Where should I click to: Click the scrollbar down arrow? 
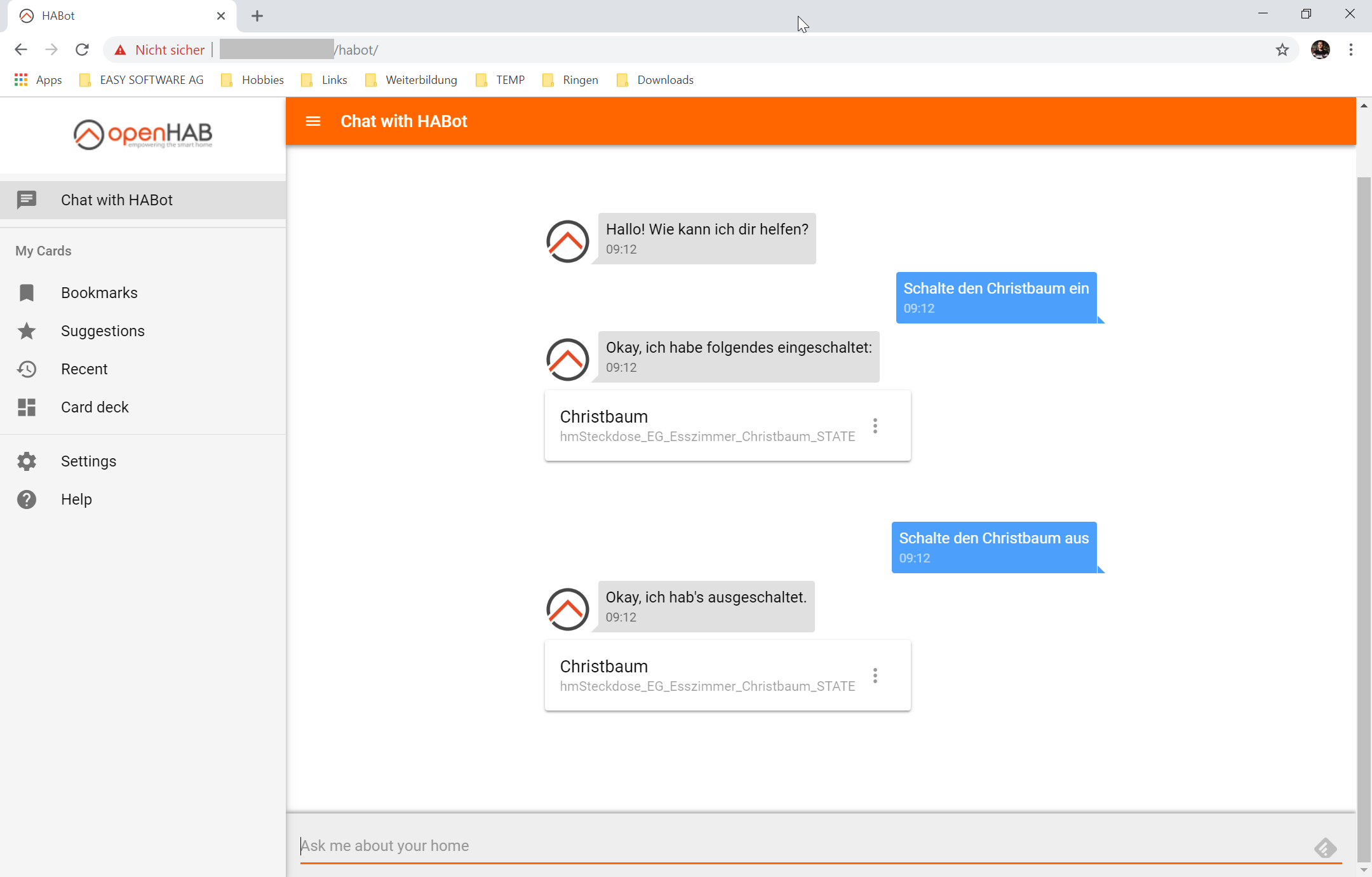point(1364,869)
